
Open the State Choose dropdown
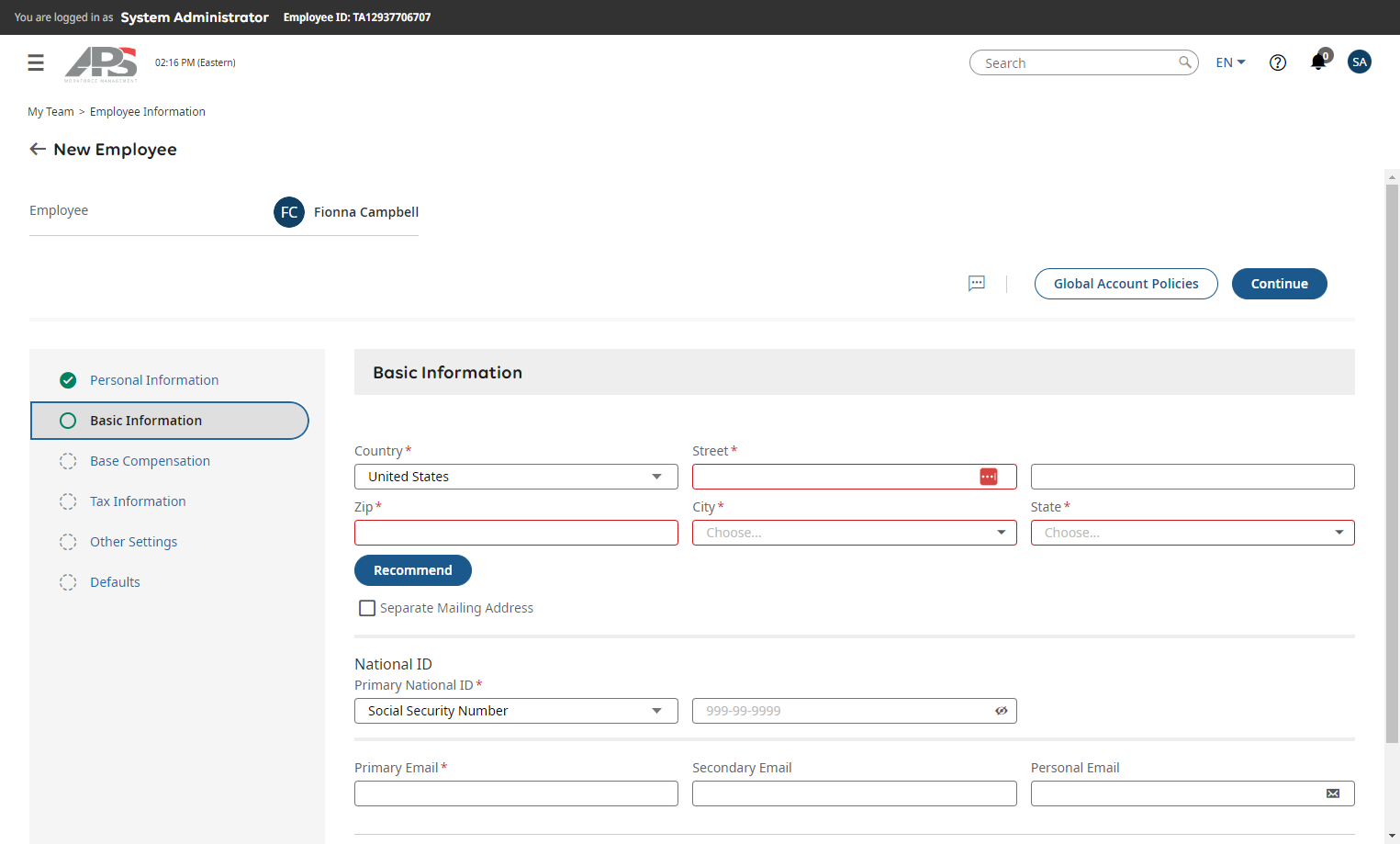[1193, 533]
